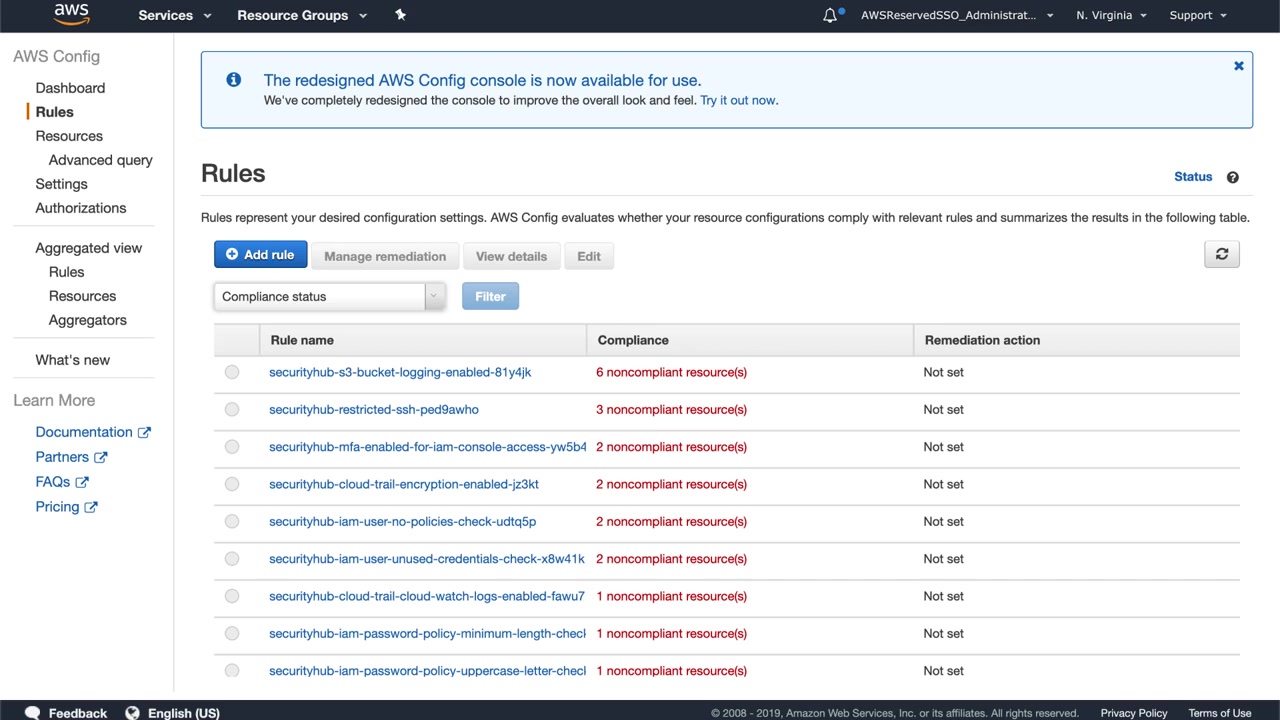Select the securityhub-s3-bucket-logging-enabled rule radio button
Screen dimensions: 1280x720
click(x=232, y=372)
